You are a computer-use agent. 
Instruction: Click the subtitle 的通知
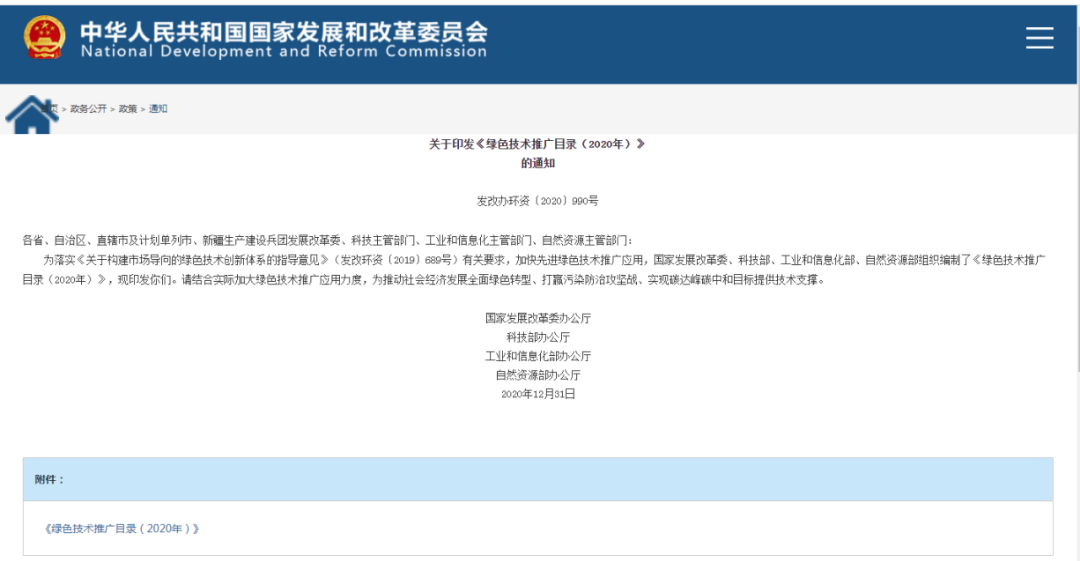tap(538, 163)
